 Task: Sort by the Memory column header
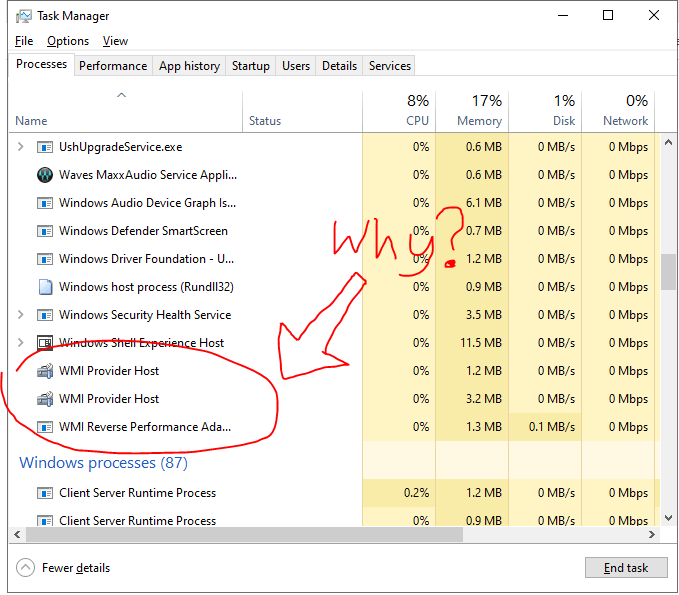(472, 111)
